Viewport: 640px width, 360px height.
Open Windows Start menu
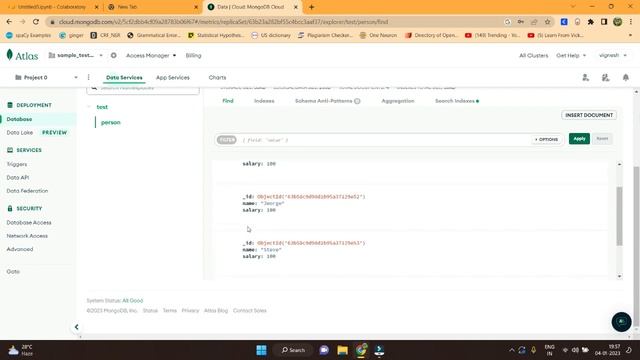[x=261, y=350]
